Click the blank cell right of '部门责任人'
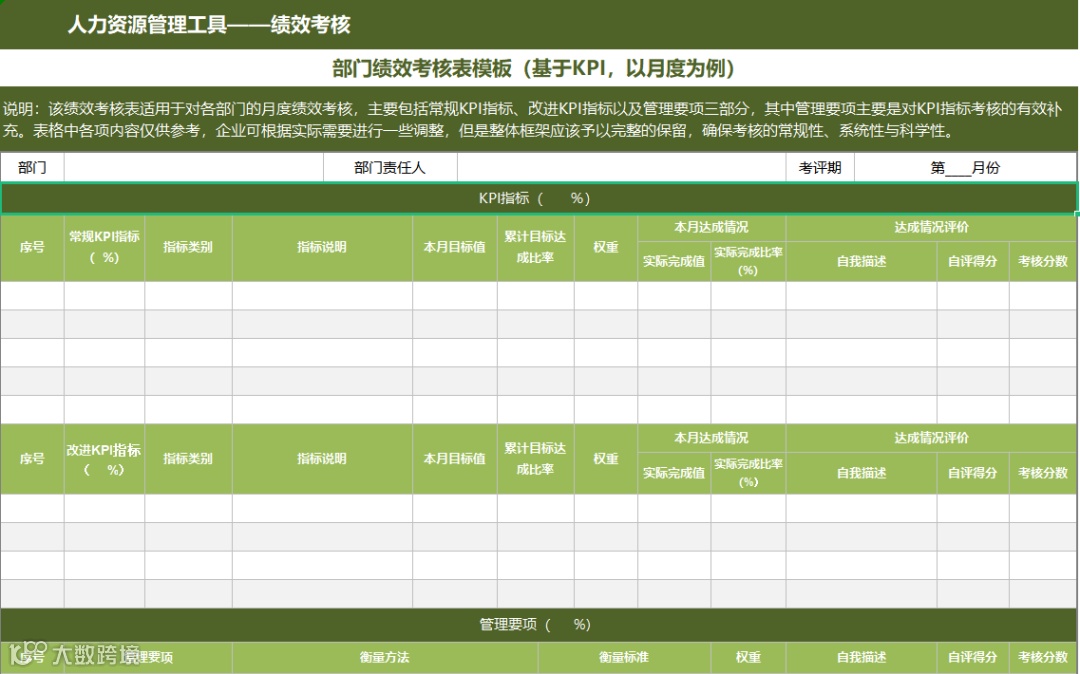This screenshot has width=1080, height=674. tap(621, 167)
